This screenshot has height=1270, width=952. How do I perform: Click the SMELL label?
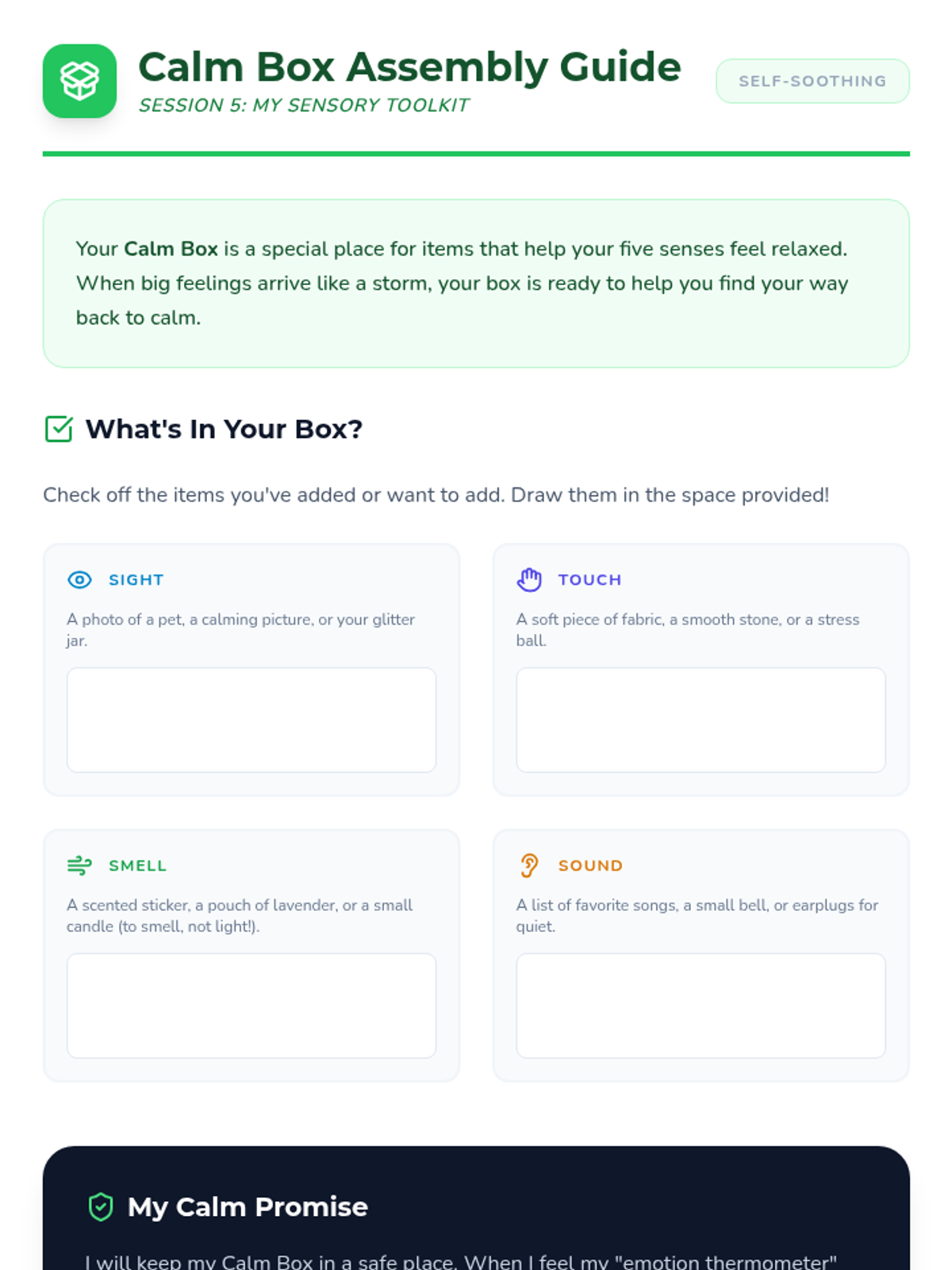point(137,866)
